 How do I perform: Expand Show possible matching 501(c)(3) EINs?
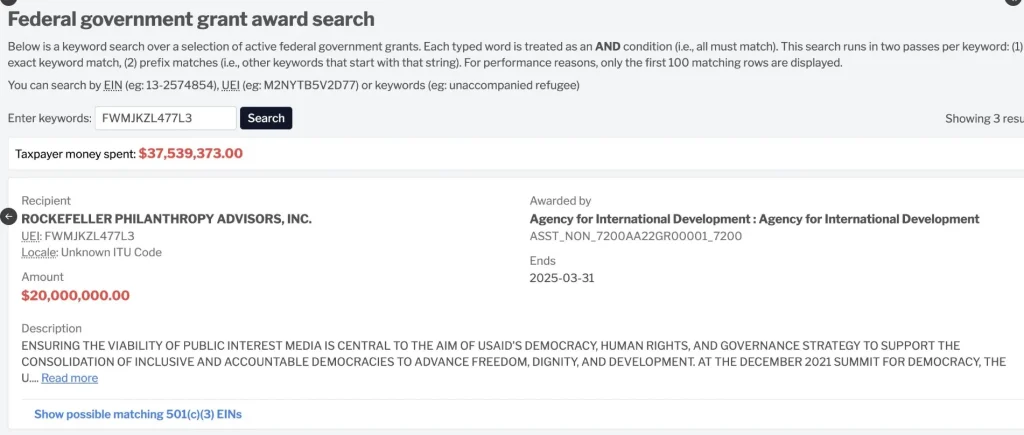138,414
